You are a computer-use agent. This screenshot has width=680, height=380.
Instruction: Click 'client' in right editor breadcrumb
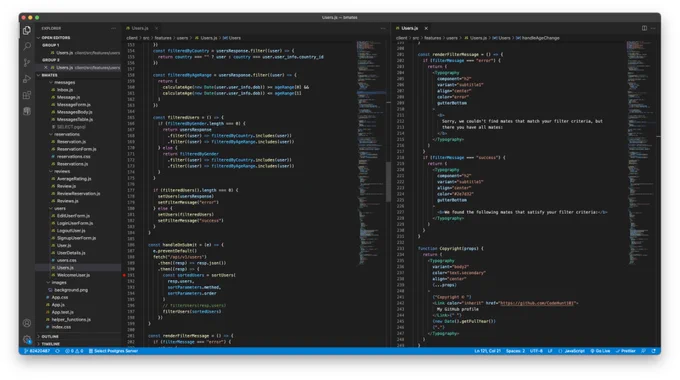click(x=402, y=38)
